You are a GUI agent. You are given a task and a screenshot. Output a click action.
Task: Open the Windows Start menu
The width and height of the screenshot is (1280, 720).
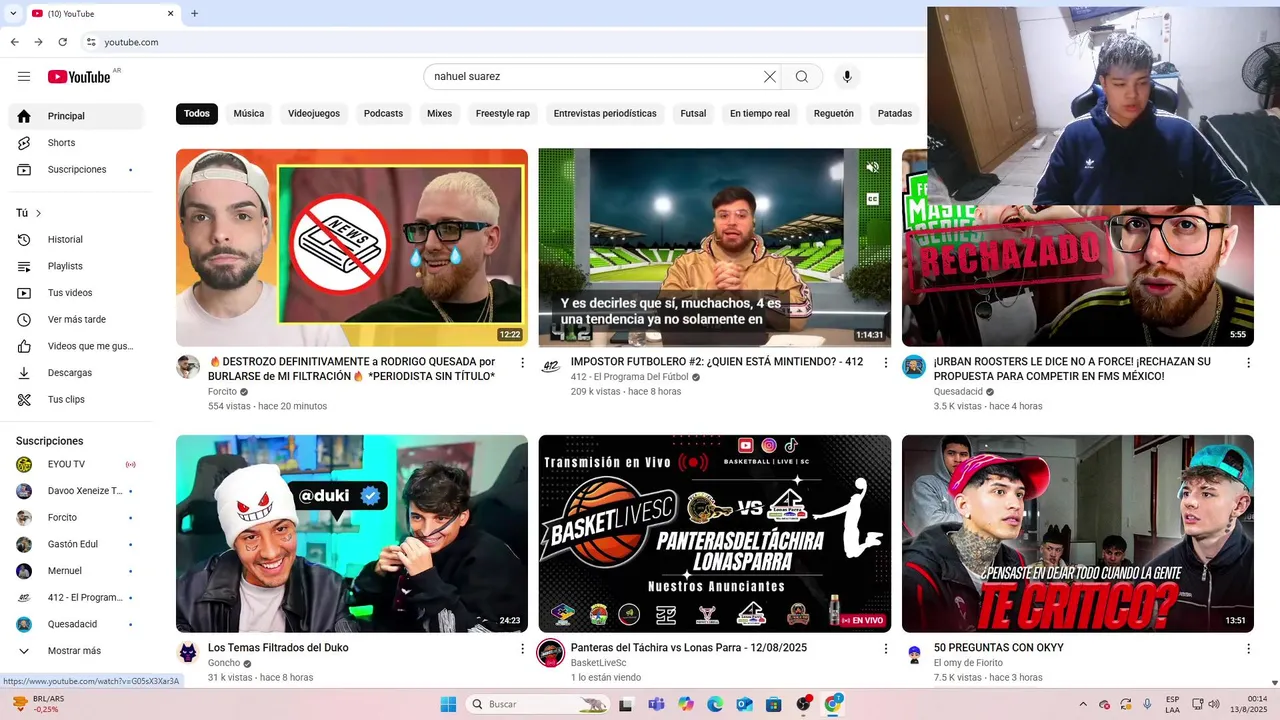pyautogui.click(x=447, y=704)
